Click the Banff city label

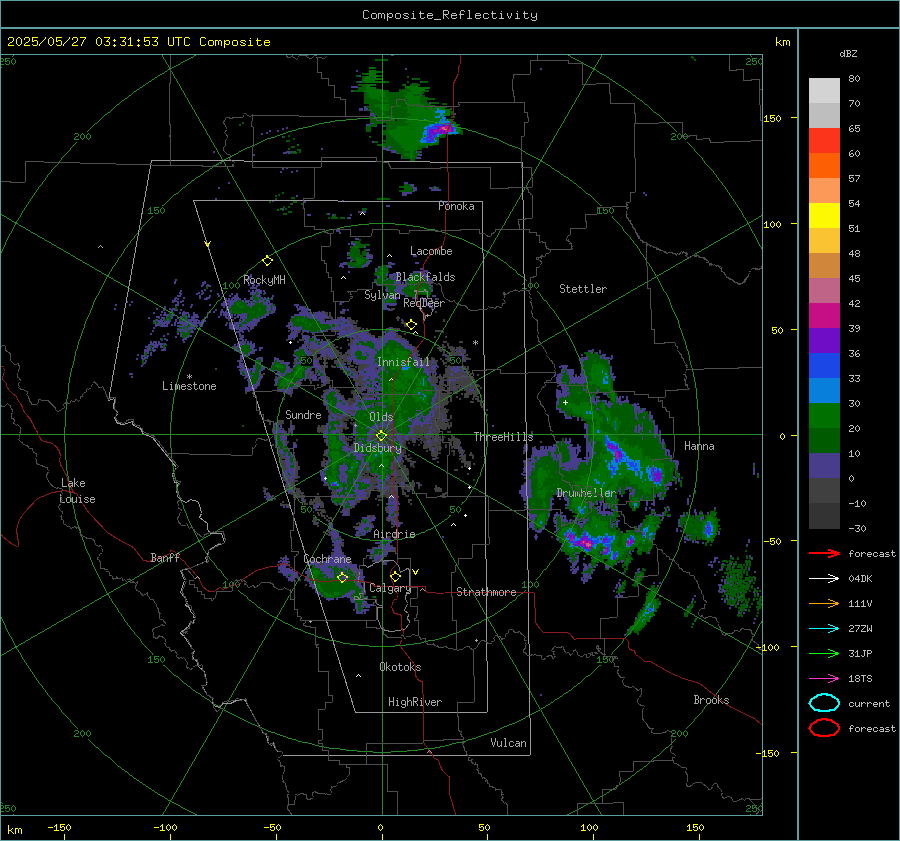[x=165, y=557]
